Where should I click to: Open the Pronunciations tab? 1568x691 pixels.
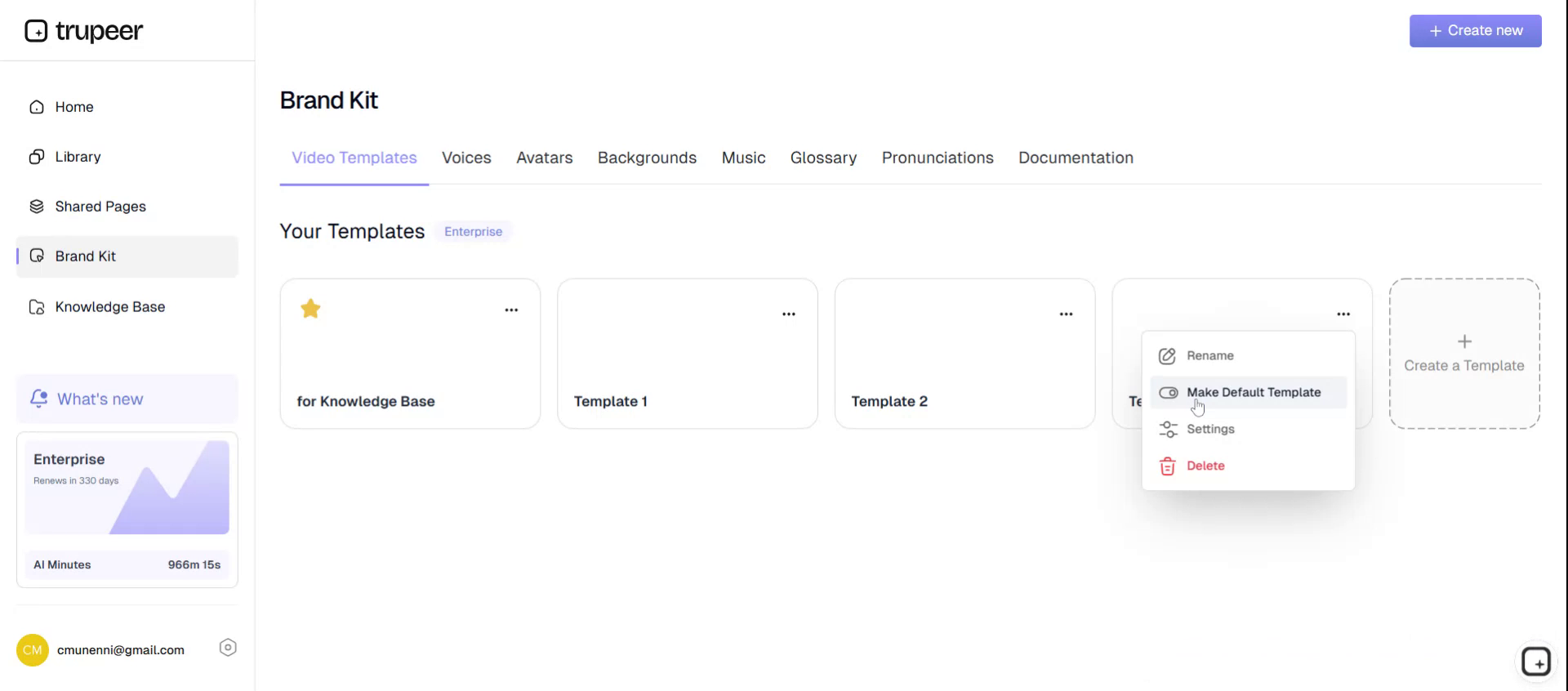(x=938, y=158)
